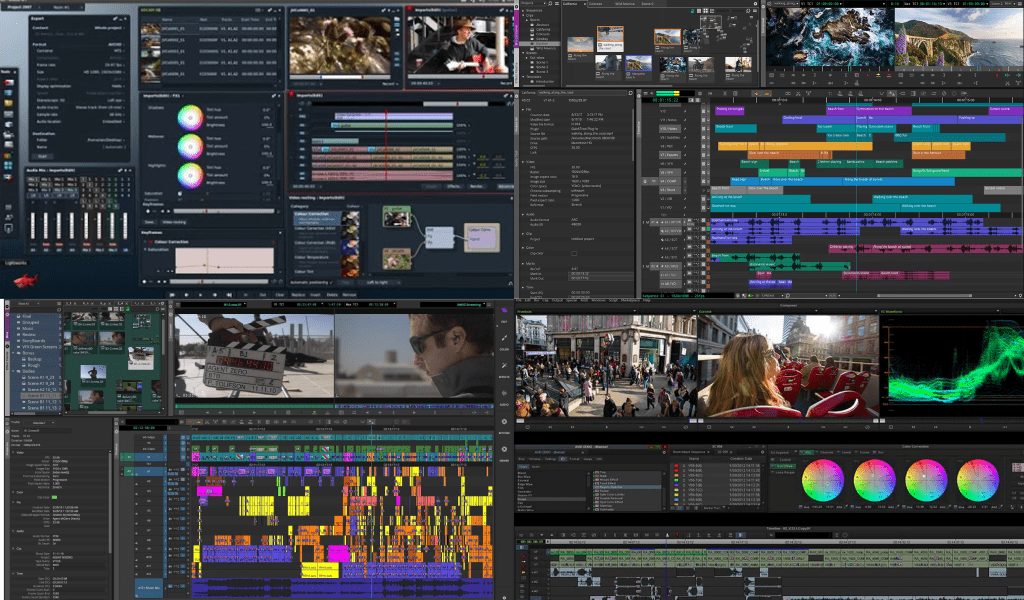Collapse the Dailies folder in Avid bin tree
This screenshot has height=600, width=1024.
point(13,371)
